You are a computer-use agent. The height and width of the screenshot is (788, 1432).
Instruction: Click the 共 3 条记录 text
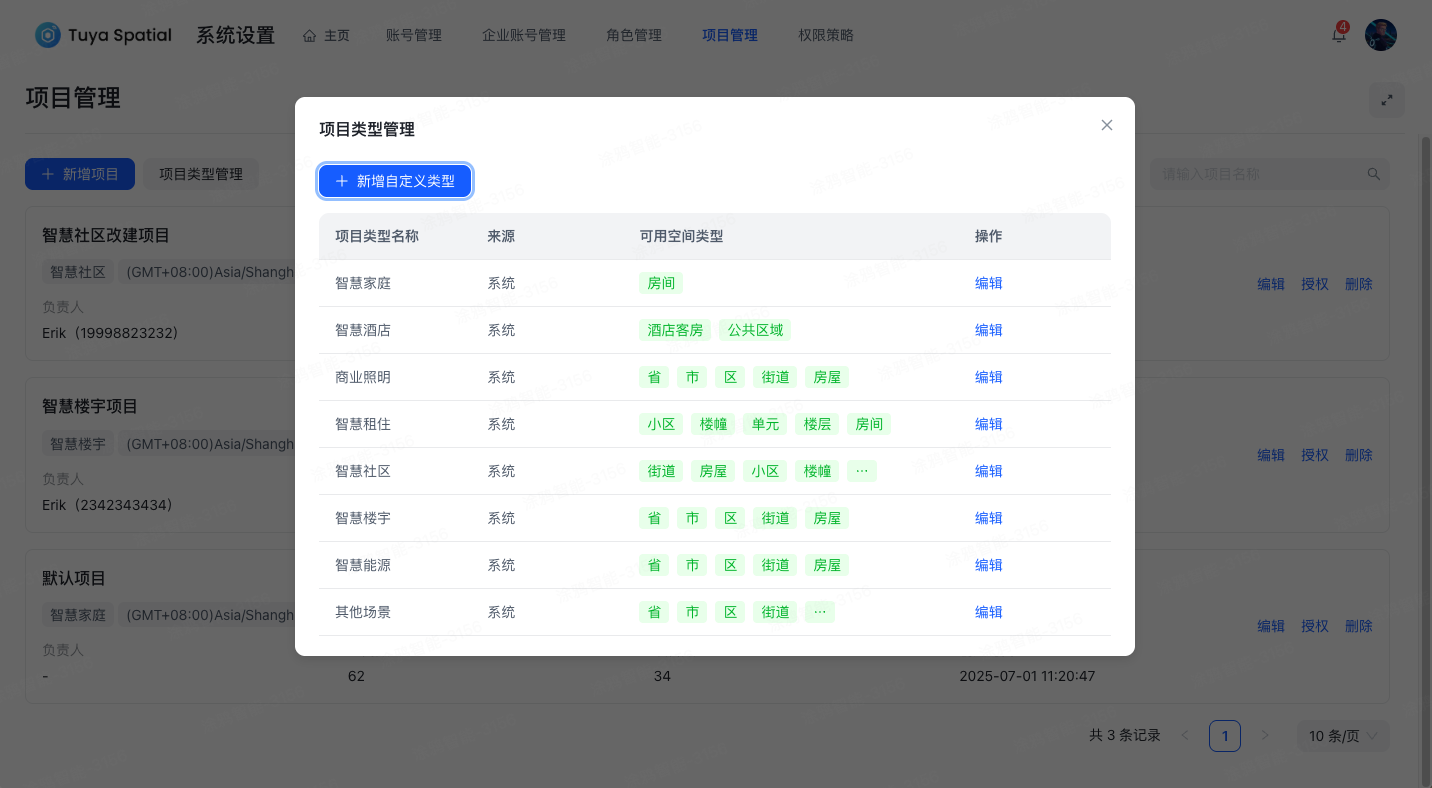click(1125, 736)
